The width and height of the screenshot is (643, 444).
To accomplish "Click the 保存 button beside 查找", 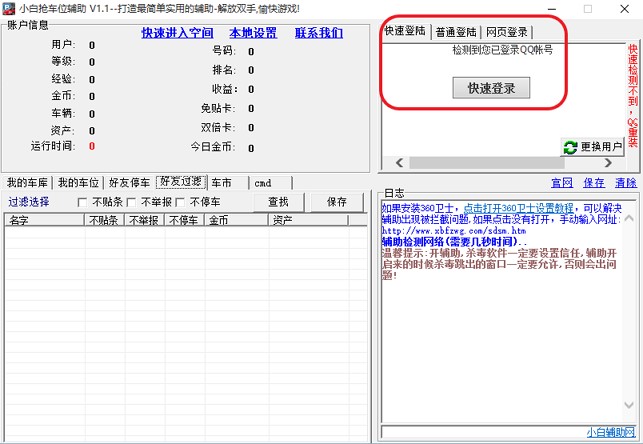I will 337,202.
